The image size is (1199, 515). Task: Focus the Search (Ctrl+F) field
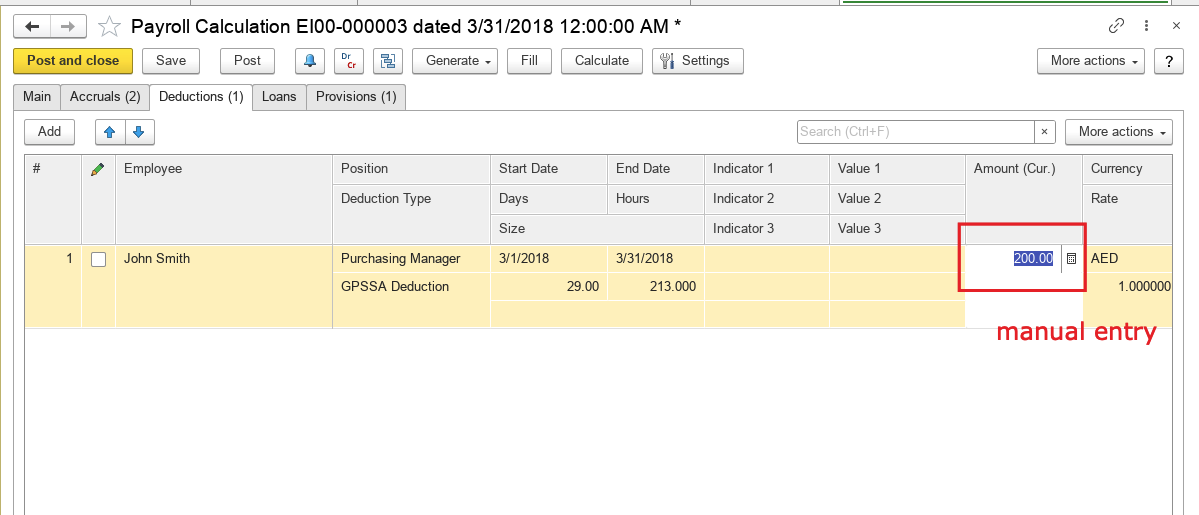tap(915, 132)
